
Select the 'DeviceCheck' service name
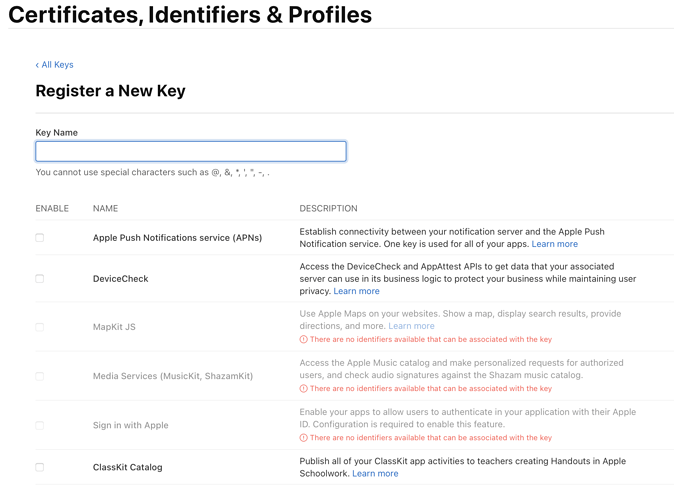point(120,279)
